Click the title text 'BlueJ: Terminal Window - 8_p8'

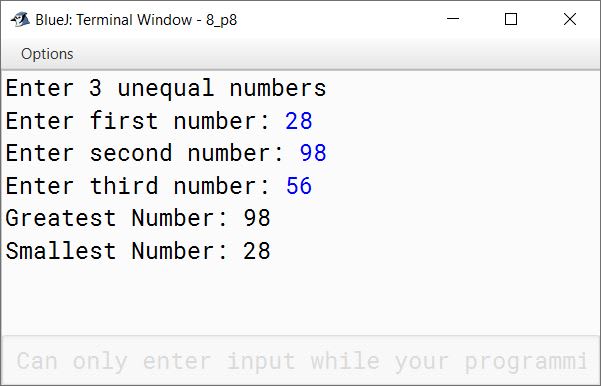(x=136, y=20)
